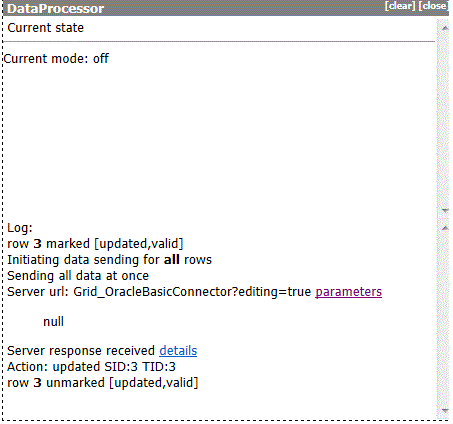
Task: Open the parameters link after server url
Action: [x=348, y=292]
